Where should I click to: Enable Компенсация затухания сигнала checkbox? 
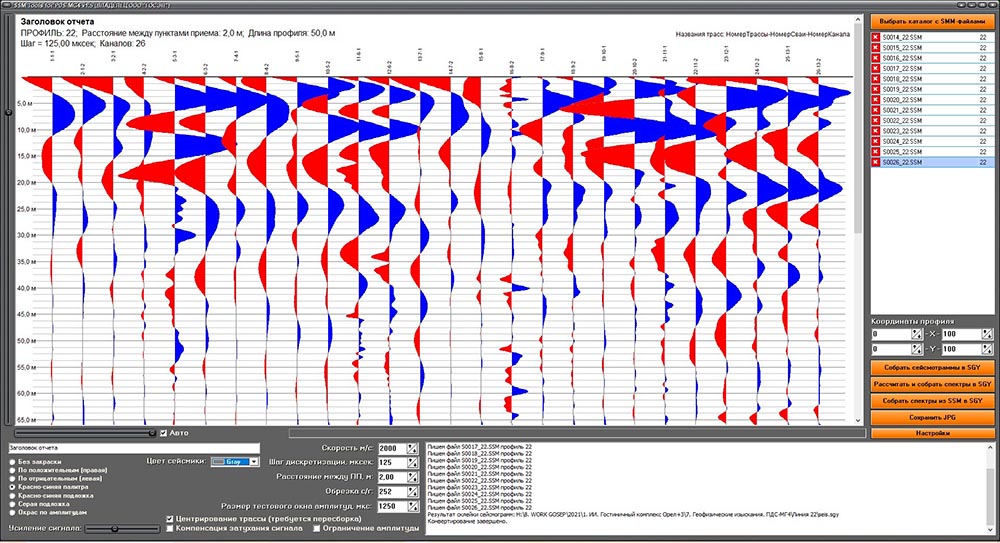coord(170,528)
